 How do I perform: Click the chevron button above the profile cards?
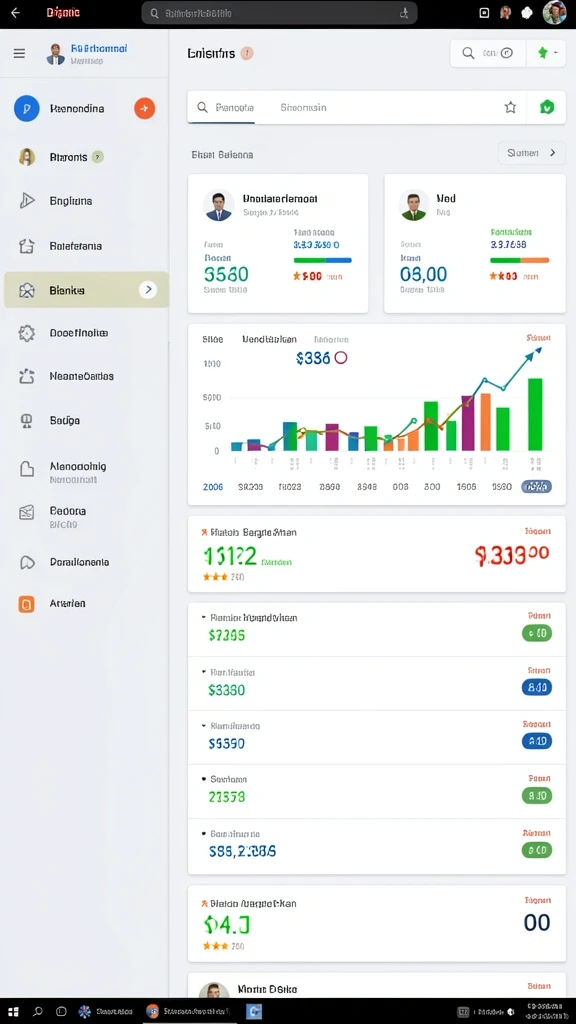pyautogui.click(x=533, y=153)
